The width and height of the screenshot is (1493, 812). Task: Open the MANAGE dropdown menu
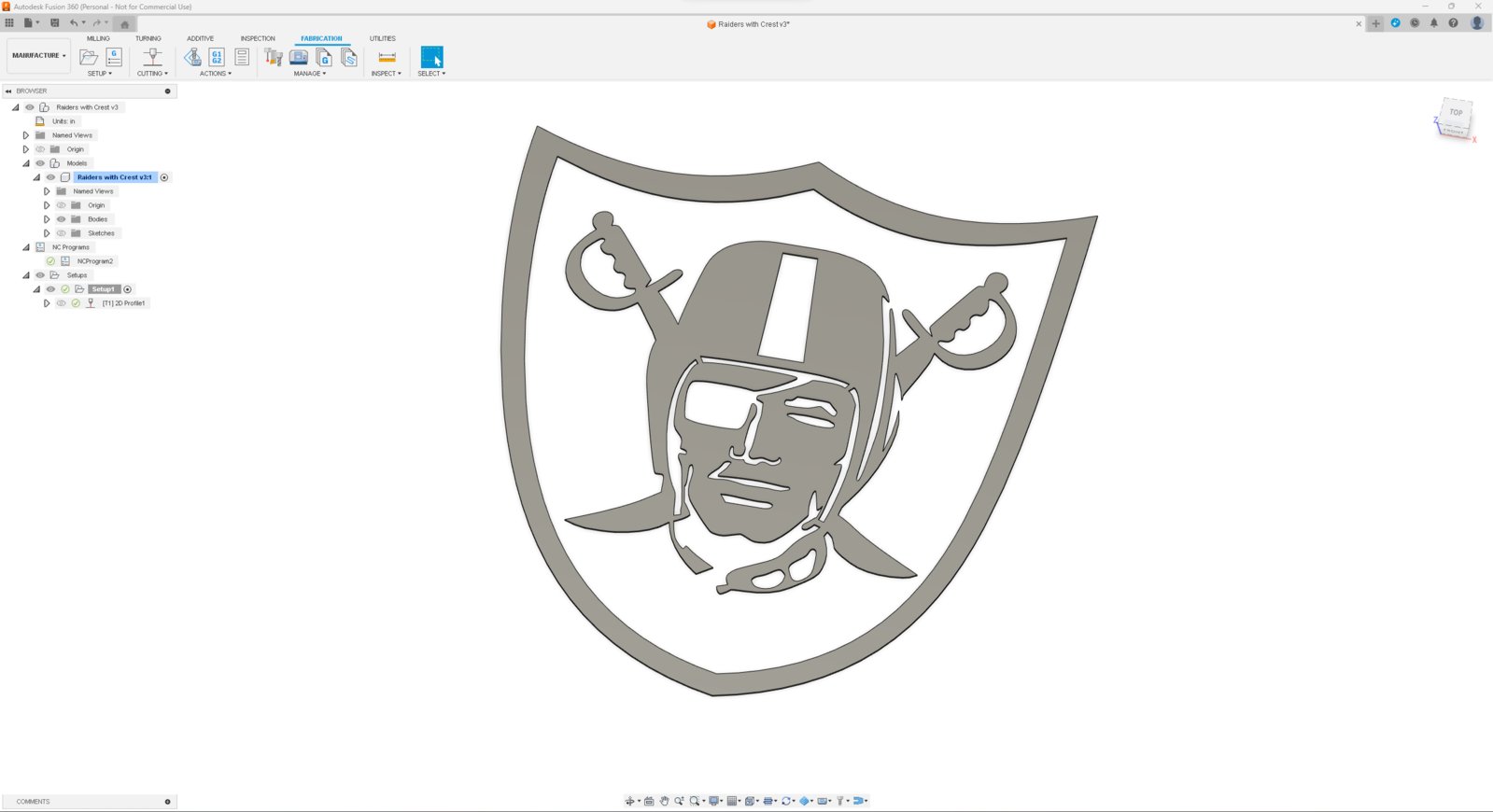[310, 74]
